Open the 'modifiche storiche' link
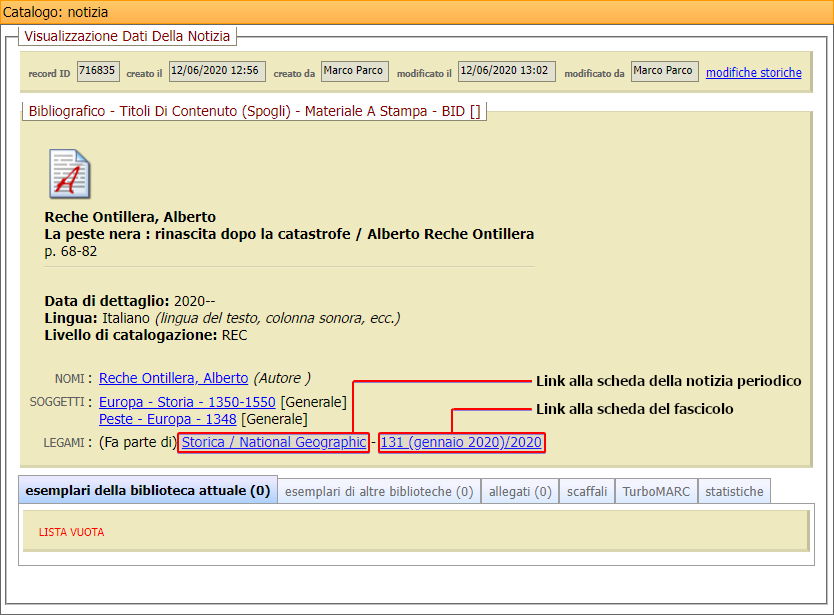834x615 pixels. coord(753,73)
